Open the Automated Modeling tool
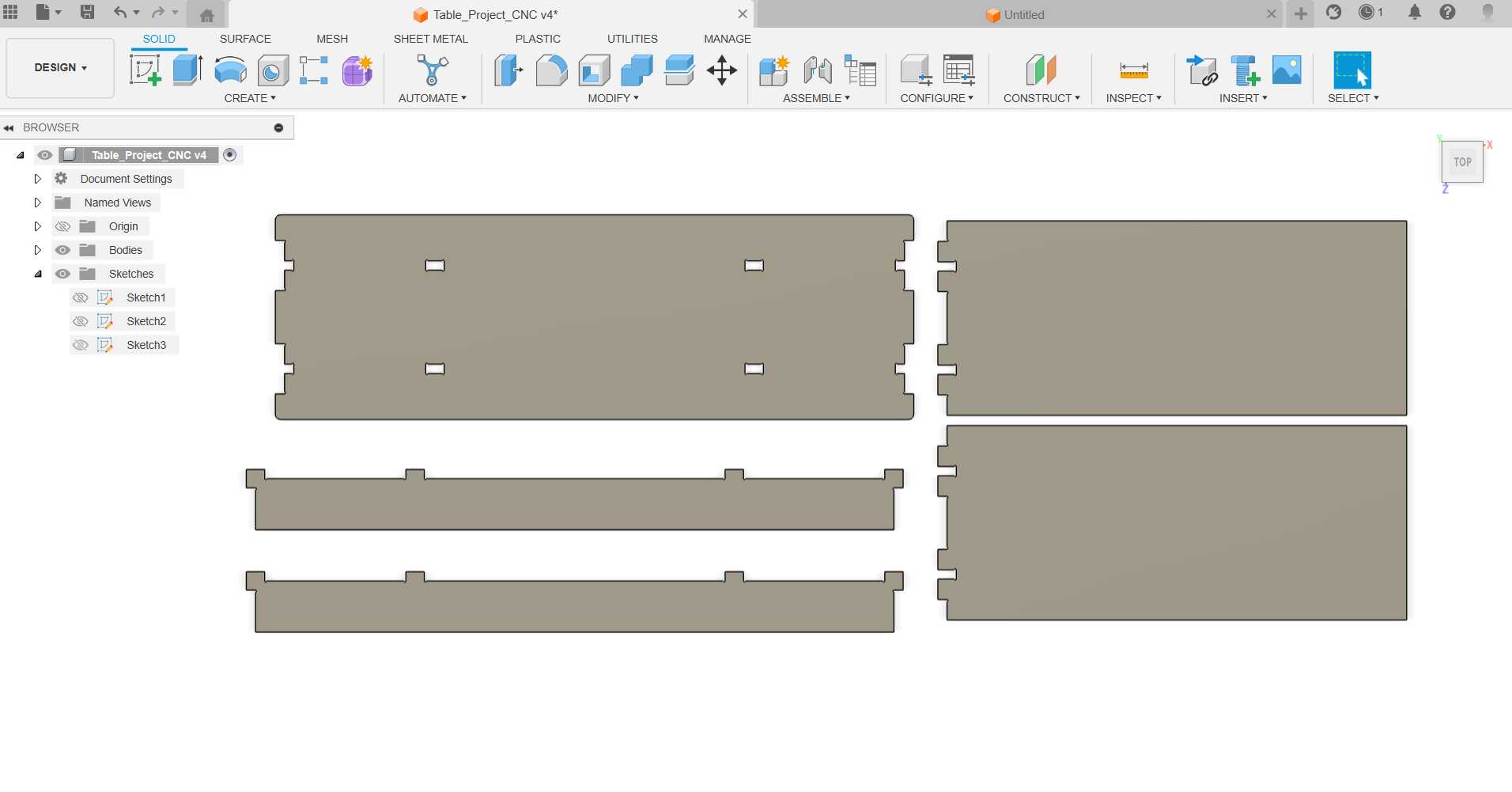The height and width of the screenshot is (792, 1512). pyautogui.click(x=432, y=70)
